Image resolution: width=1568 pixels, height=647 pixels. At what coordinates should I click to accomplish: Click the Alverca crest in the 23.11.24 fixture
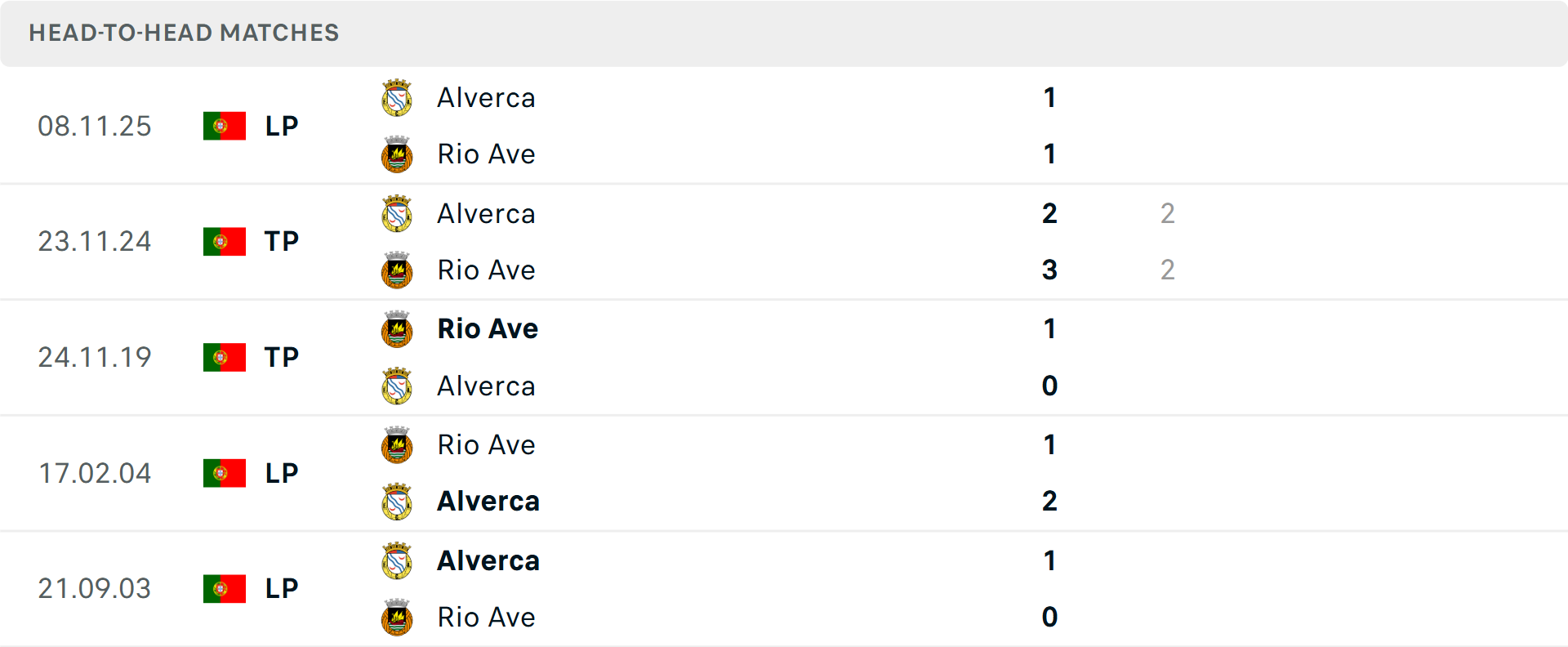(397, 213)
